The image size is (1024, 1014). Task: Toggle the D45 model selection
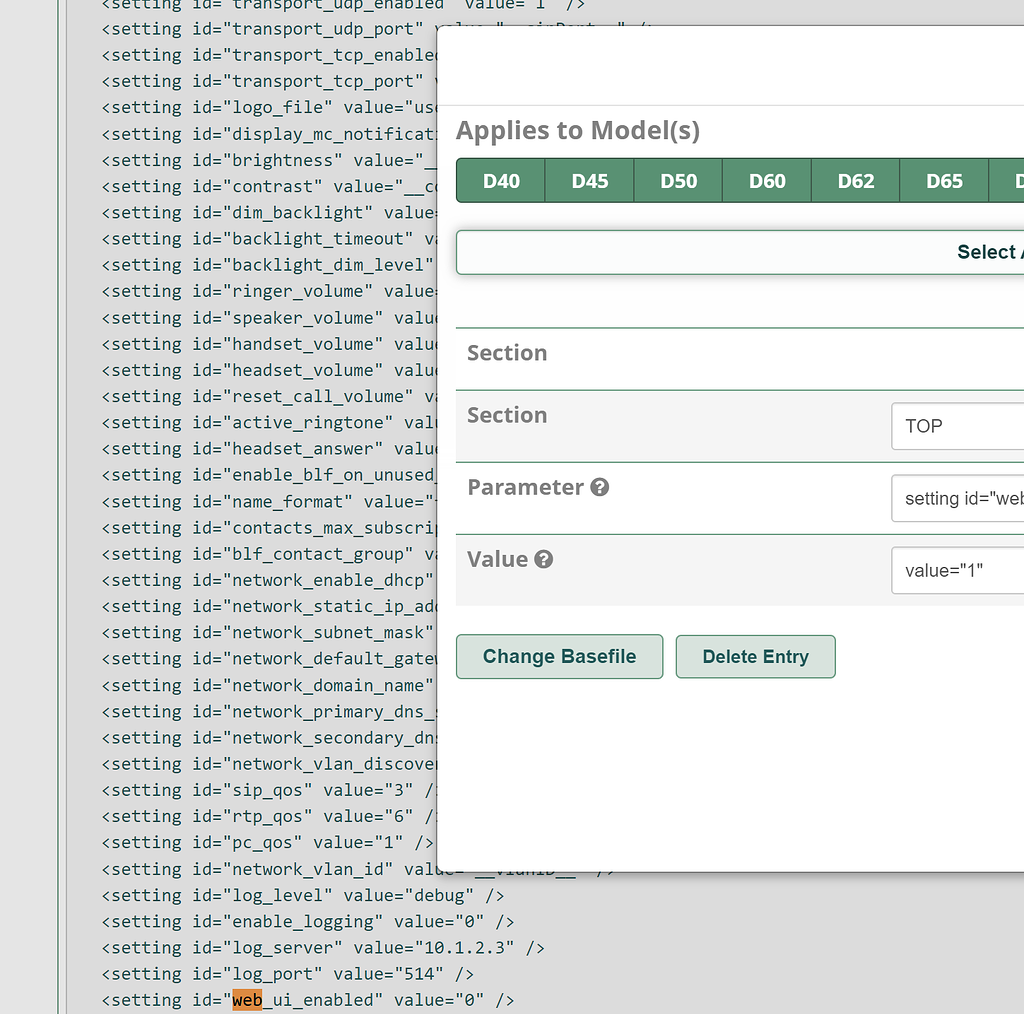pos(589,180)
